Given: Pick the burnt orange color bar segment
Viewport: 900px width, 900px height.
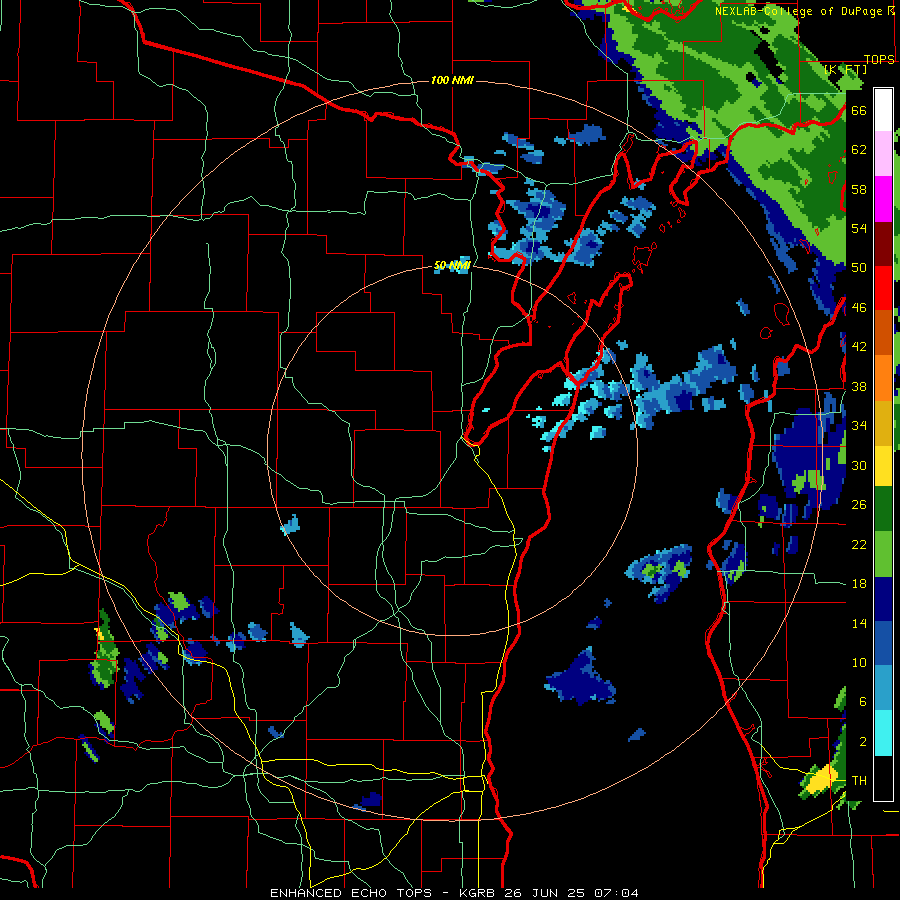Looking at the screenshot, I should pyautogui.click(x=883, y=332).
